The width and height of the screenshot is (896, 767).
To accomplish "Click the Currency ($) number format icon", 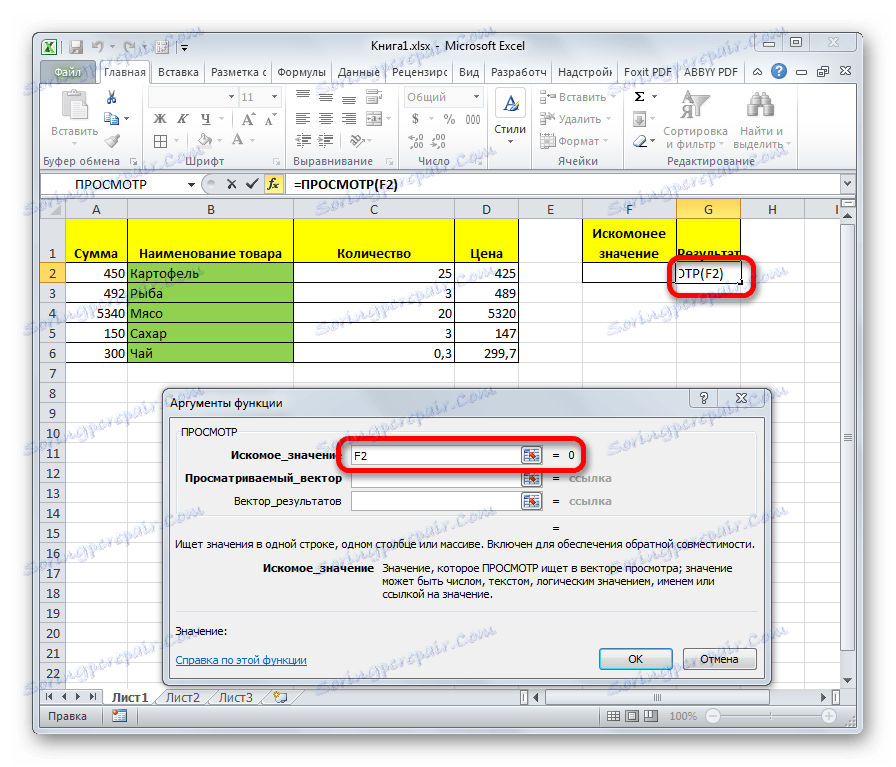I will point(415,119).
